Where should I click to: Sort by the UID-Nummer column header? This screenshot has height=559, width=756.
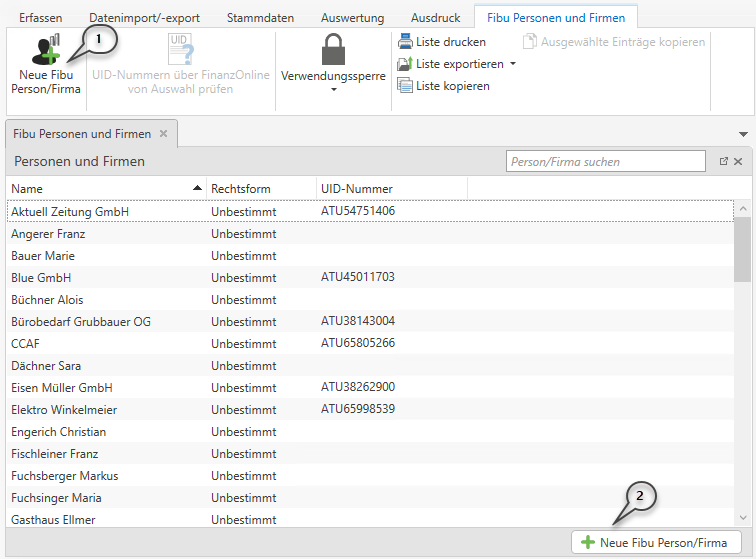tap(390, 188)
